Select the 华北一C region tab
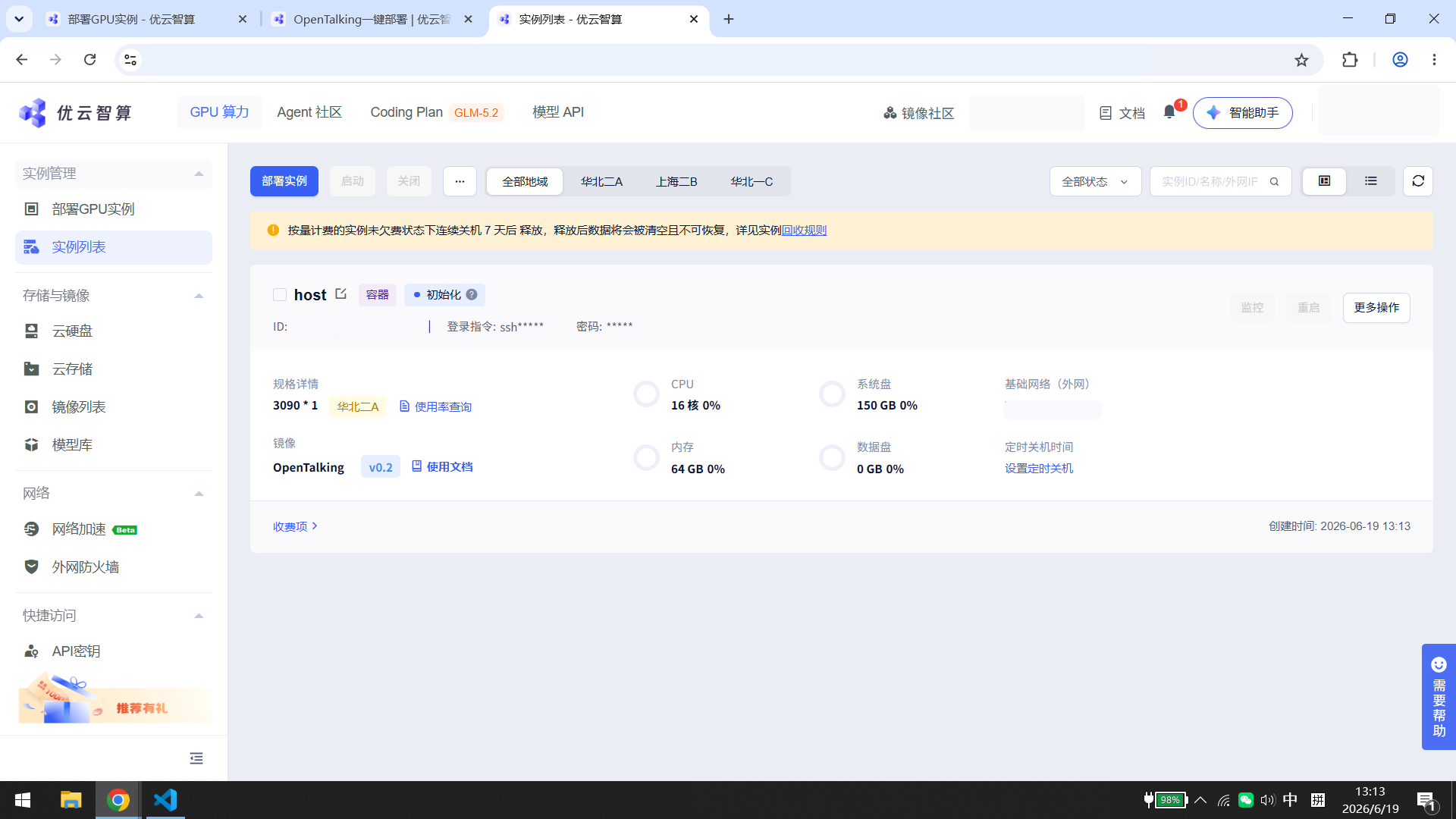Viewport: 1456px width, 819px height. (x=752, y=182)
